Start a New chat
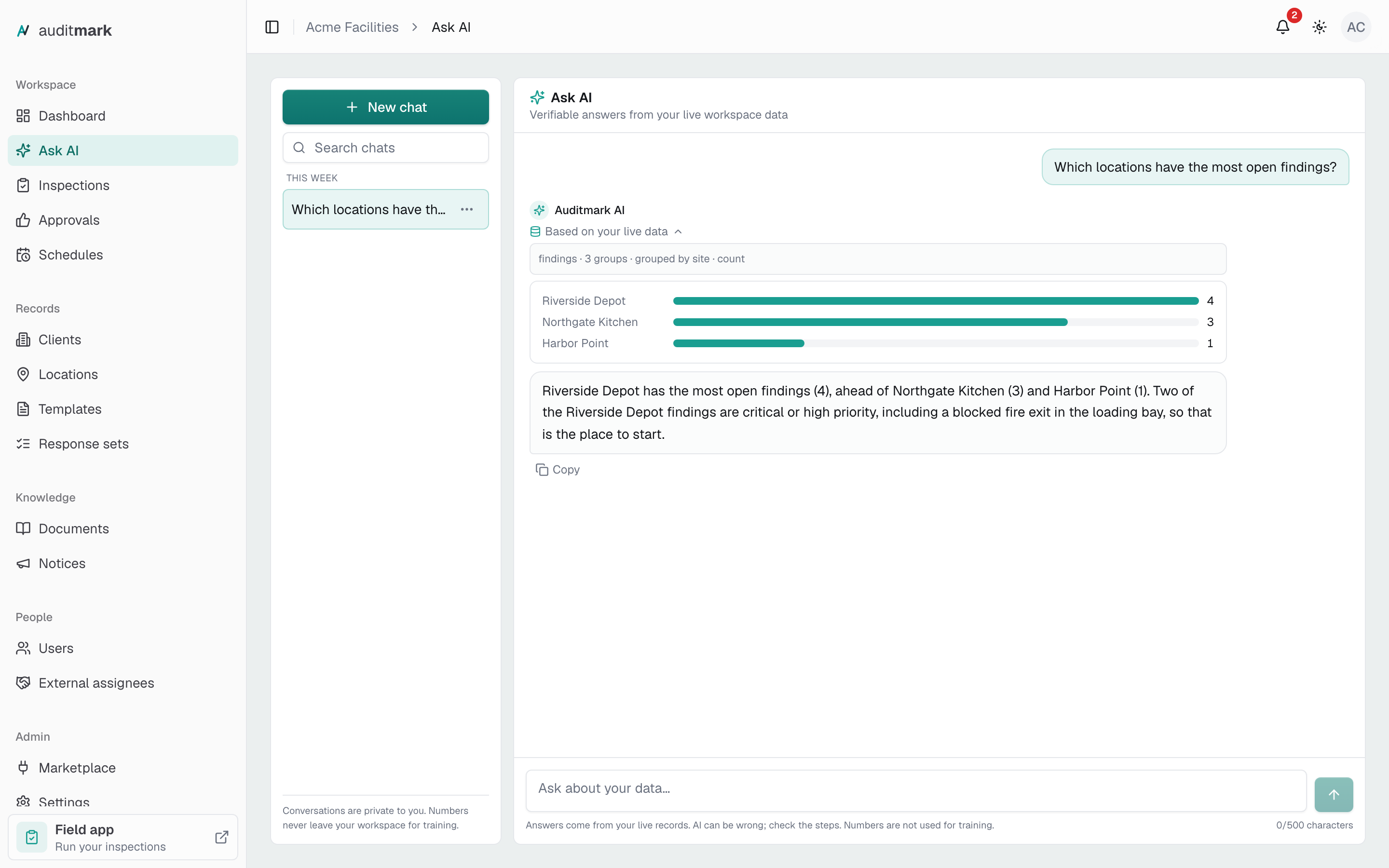The image size is (1389, 868). (386, 108)
